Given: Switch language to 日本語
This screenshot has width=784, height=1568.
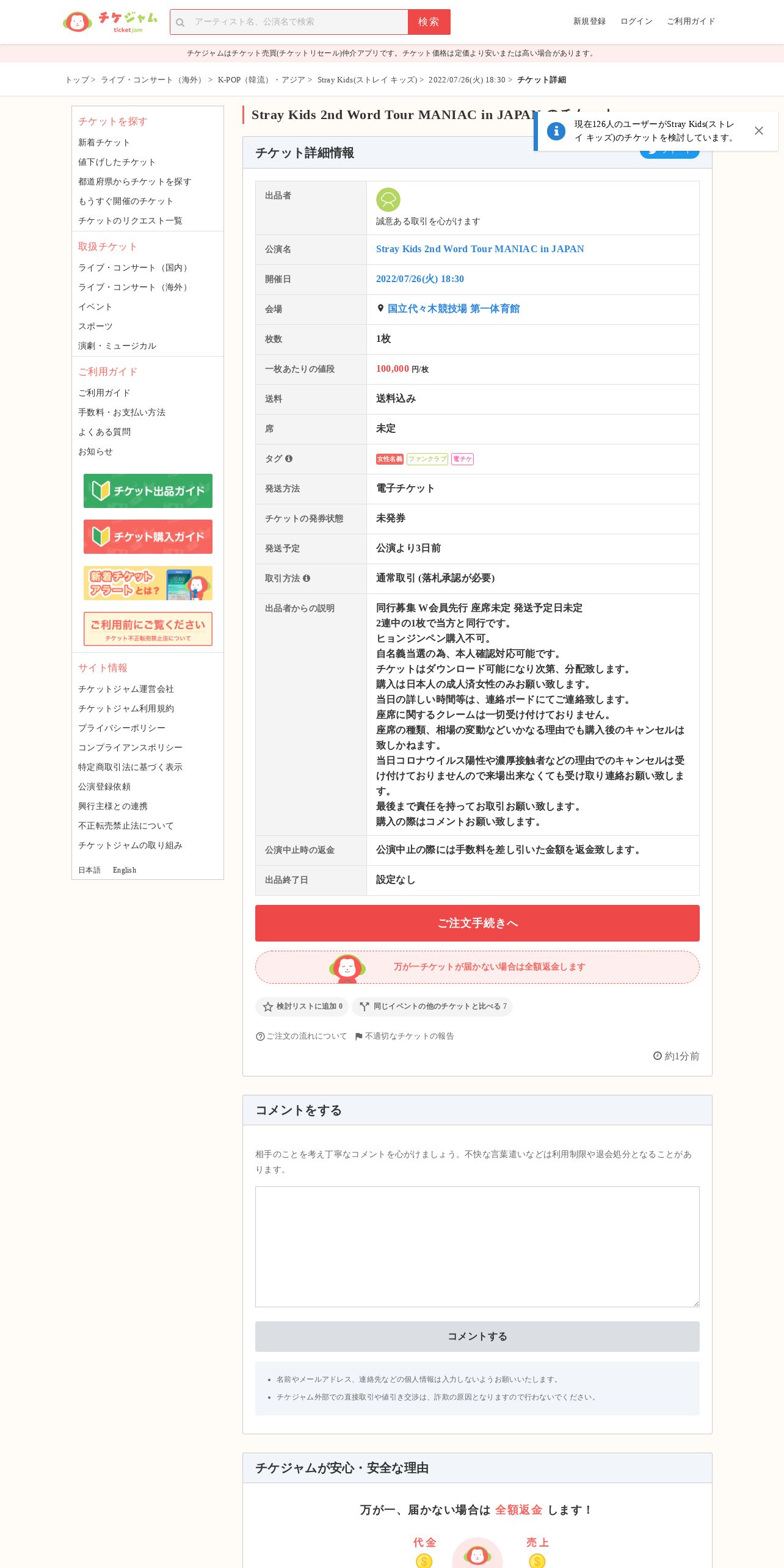Looking at the screenshot, I should (89, 870).
